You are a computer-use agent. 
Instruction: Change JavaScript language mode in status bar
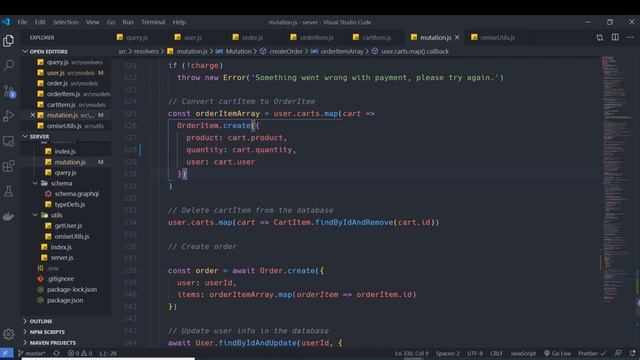[523, 353]
